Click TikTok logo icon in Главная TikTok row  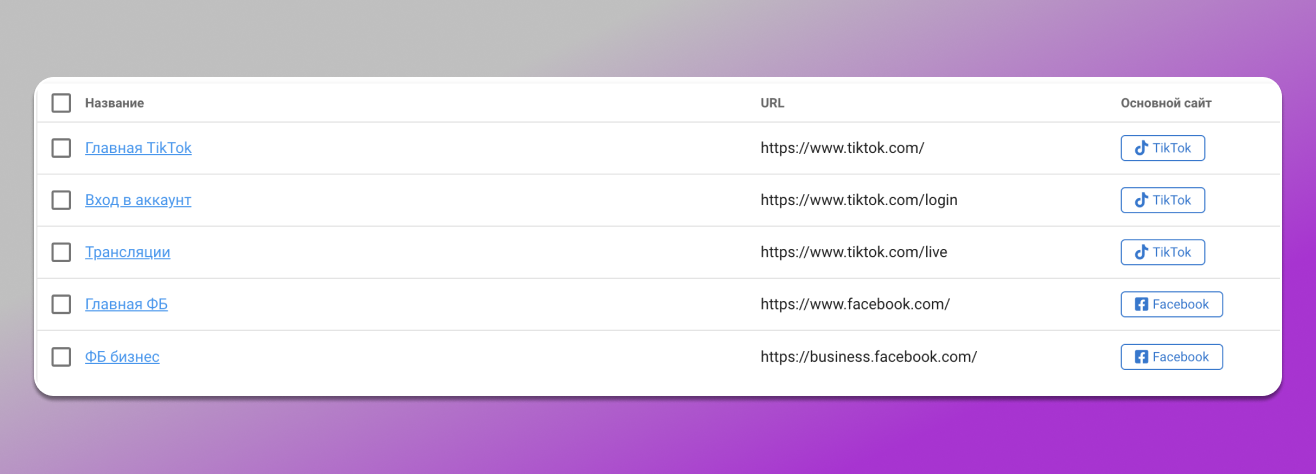point(1141,148)
